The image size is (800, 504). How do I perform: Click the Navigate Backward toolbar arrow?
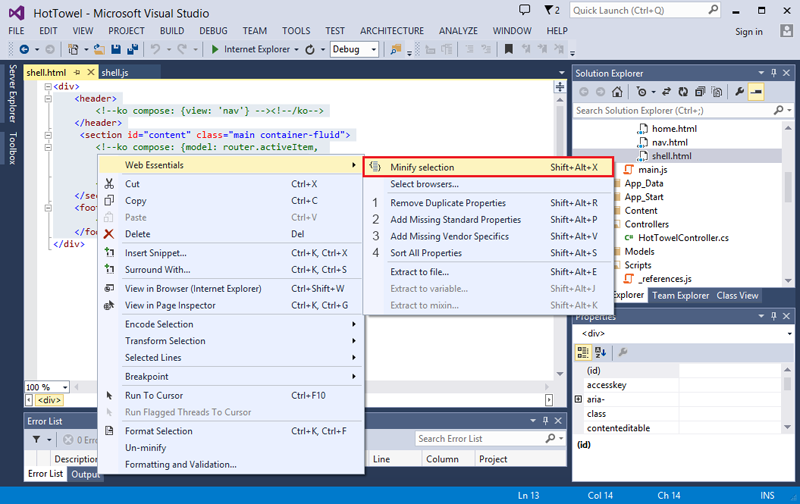click(24, 49)
